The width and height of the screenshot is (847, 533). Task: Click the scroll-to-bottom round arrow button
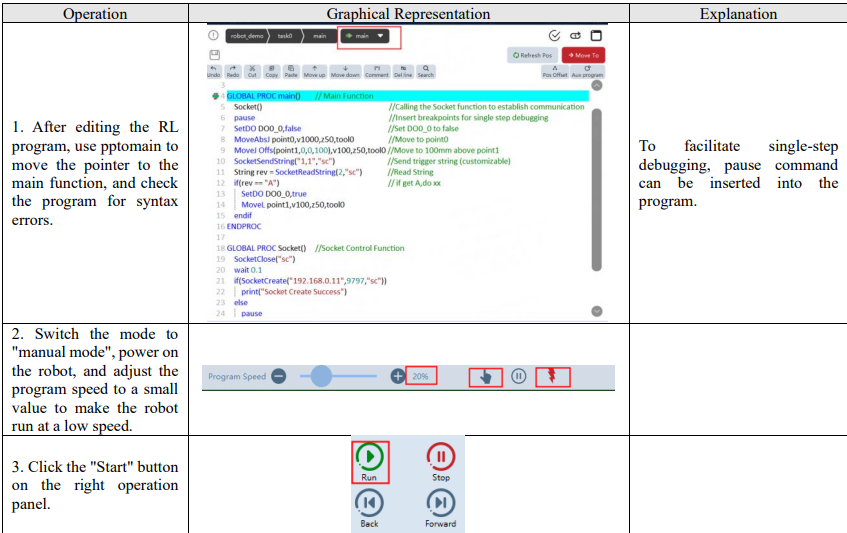coord(597,311)
